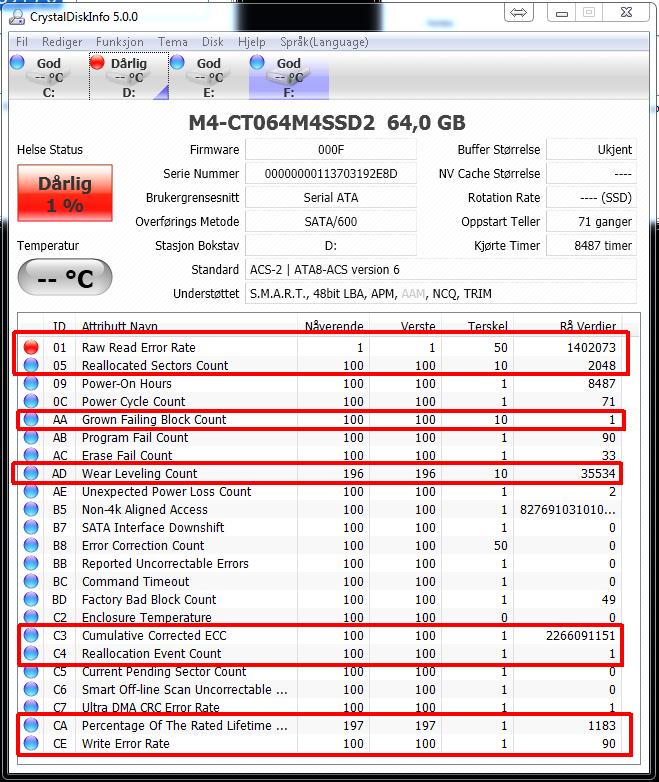Click the Understøttet features field
The image size is (659, 782).
click(x=441, y=293)
